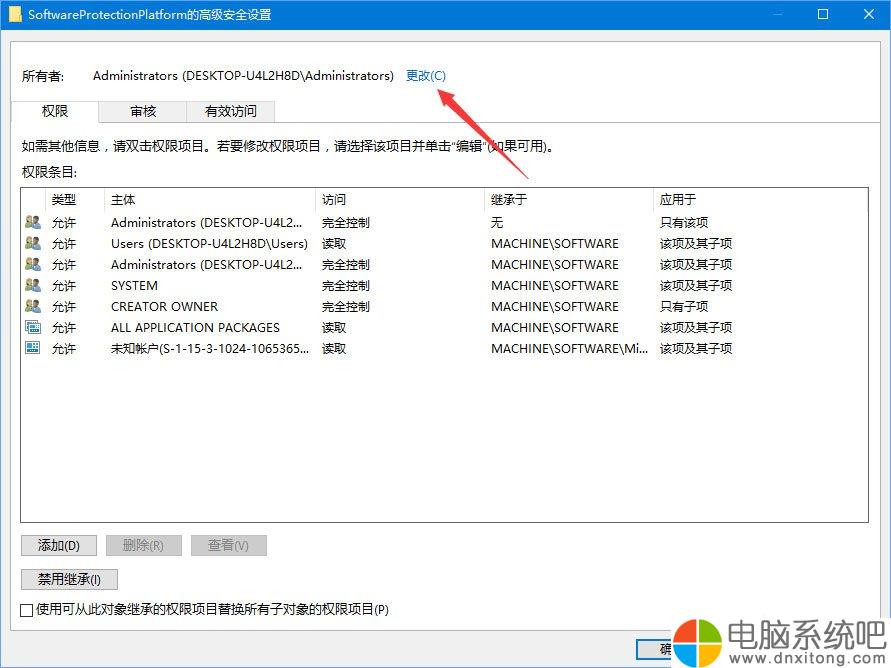Select the CREATOR OWNER principal entry

click(164, 307)
